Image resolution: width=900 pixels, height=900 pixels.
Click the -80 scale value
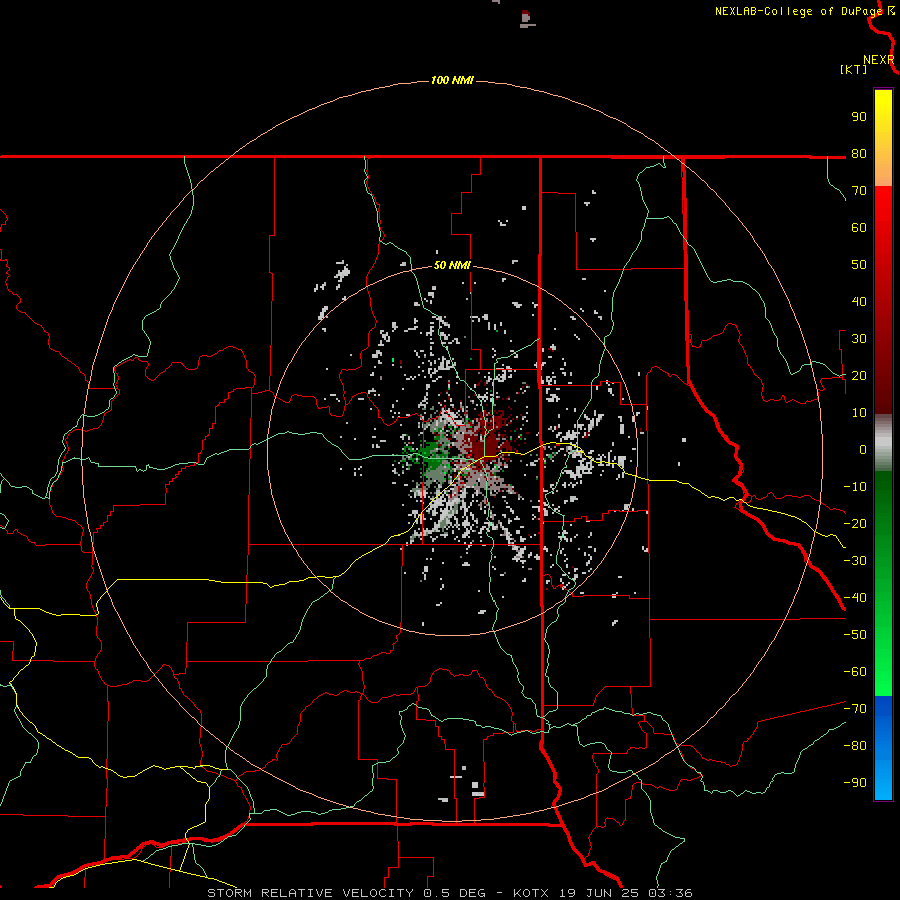coord(855,746)
